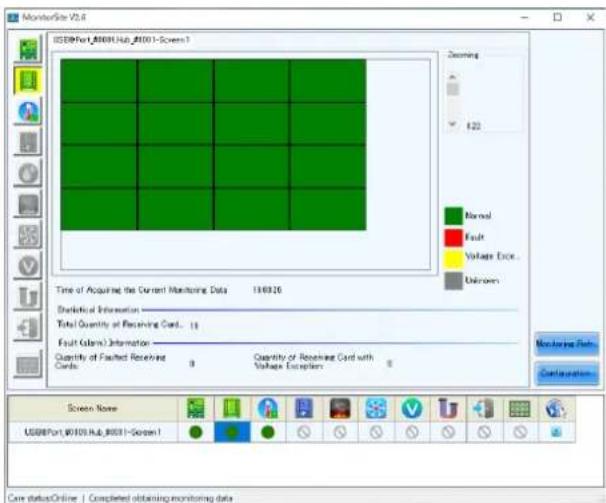
Task: Open the Configuration button
Action: point(567,373)
